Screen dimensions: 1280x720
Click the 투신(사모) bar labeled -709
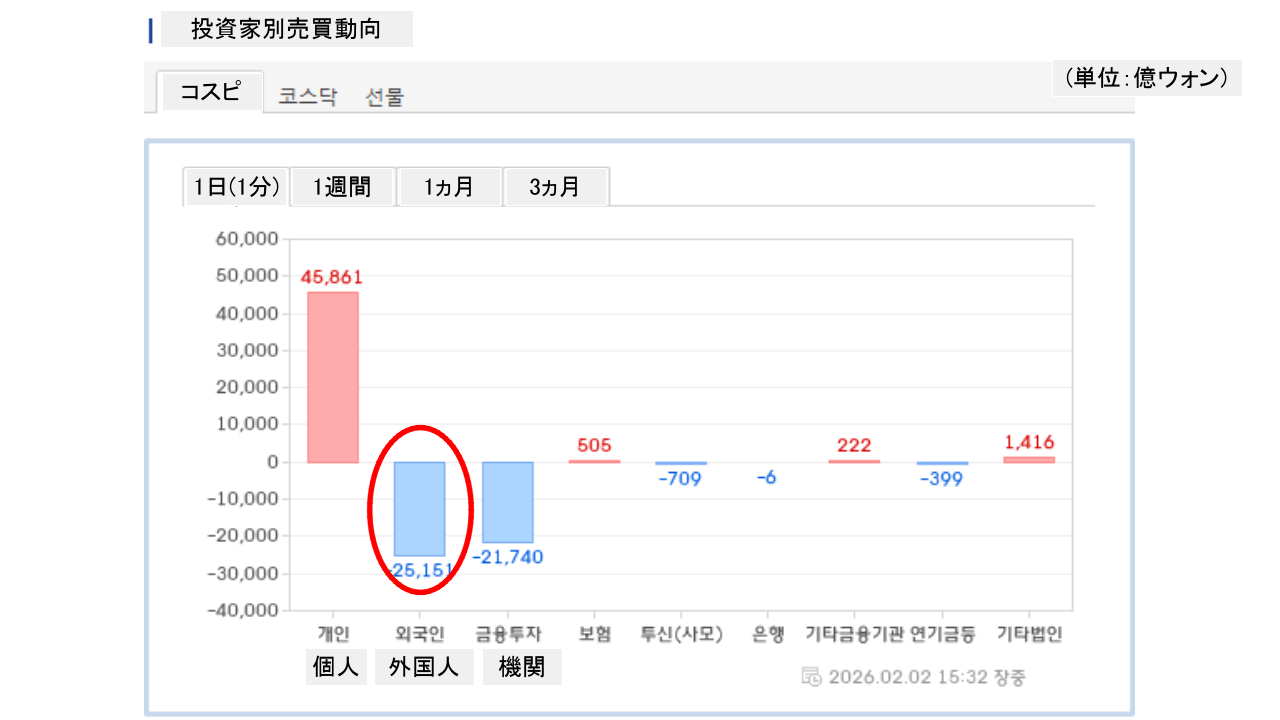(x=681, y=463)
